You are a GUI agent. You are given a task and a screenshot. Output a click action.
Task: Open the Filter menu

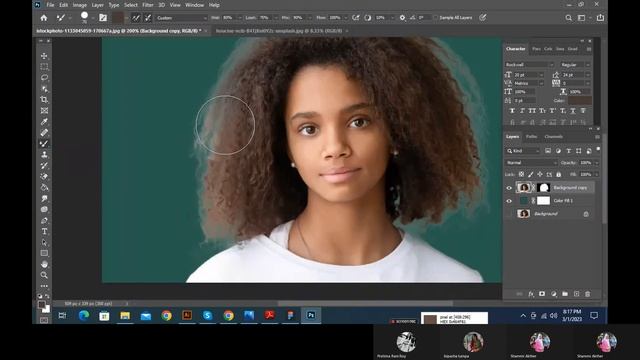point(148,5)
